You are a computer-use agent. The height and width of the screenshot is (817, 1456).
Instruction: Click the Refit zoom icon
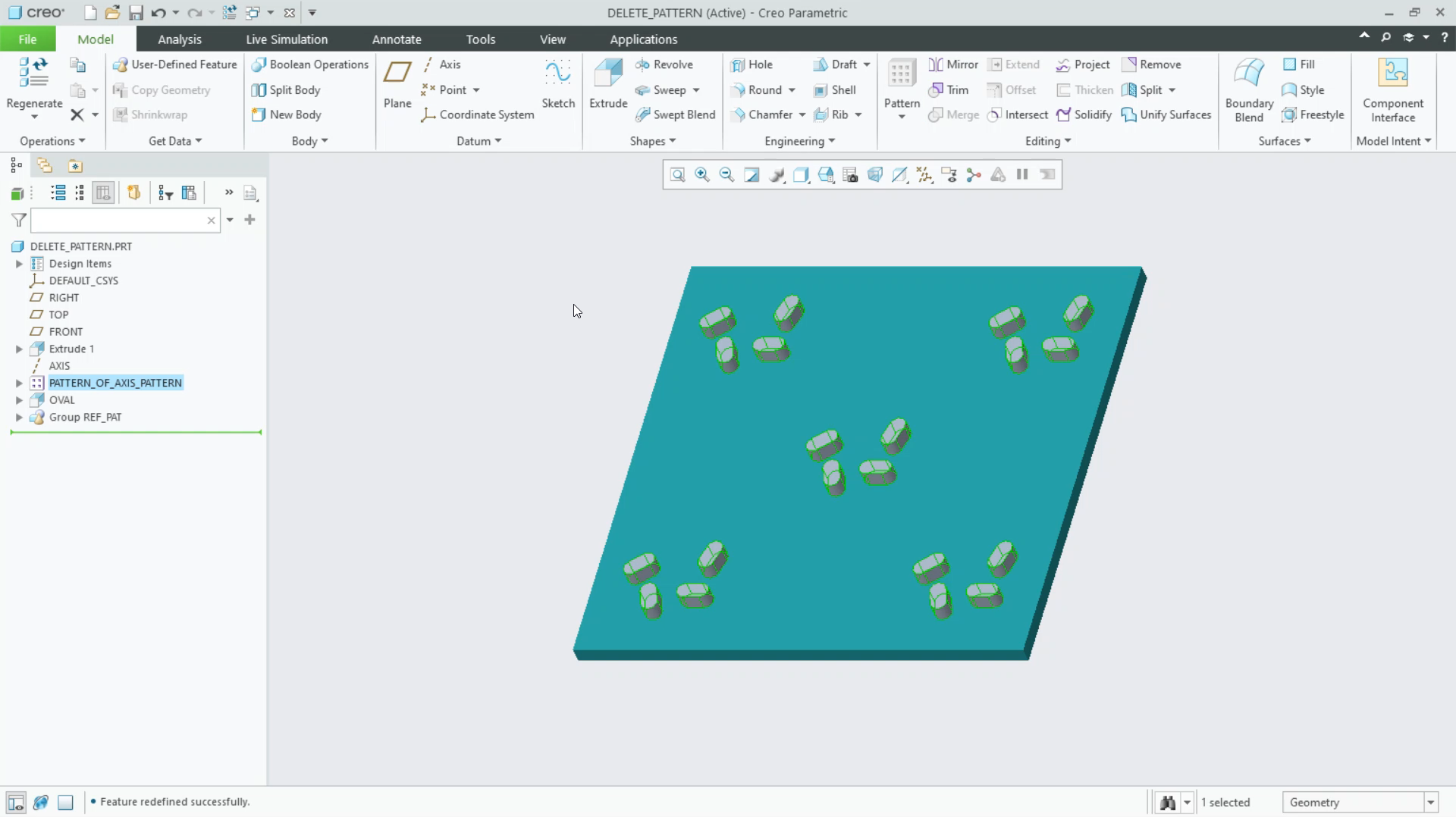[x=677, y=175]
